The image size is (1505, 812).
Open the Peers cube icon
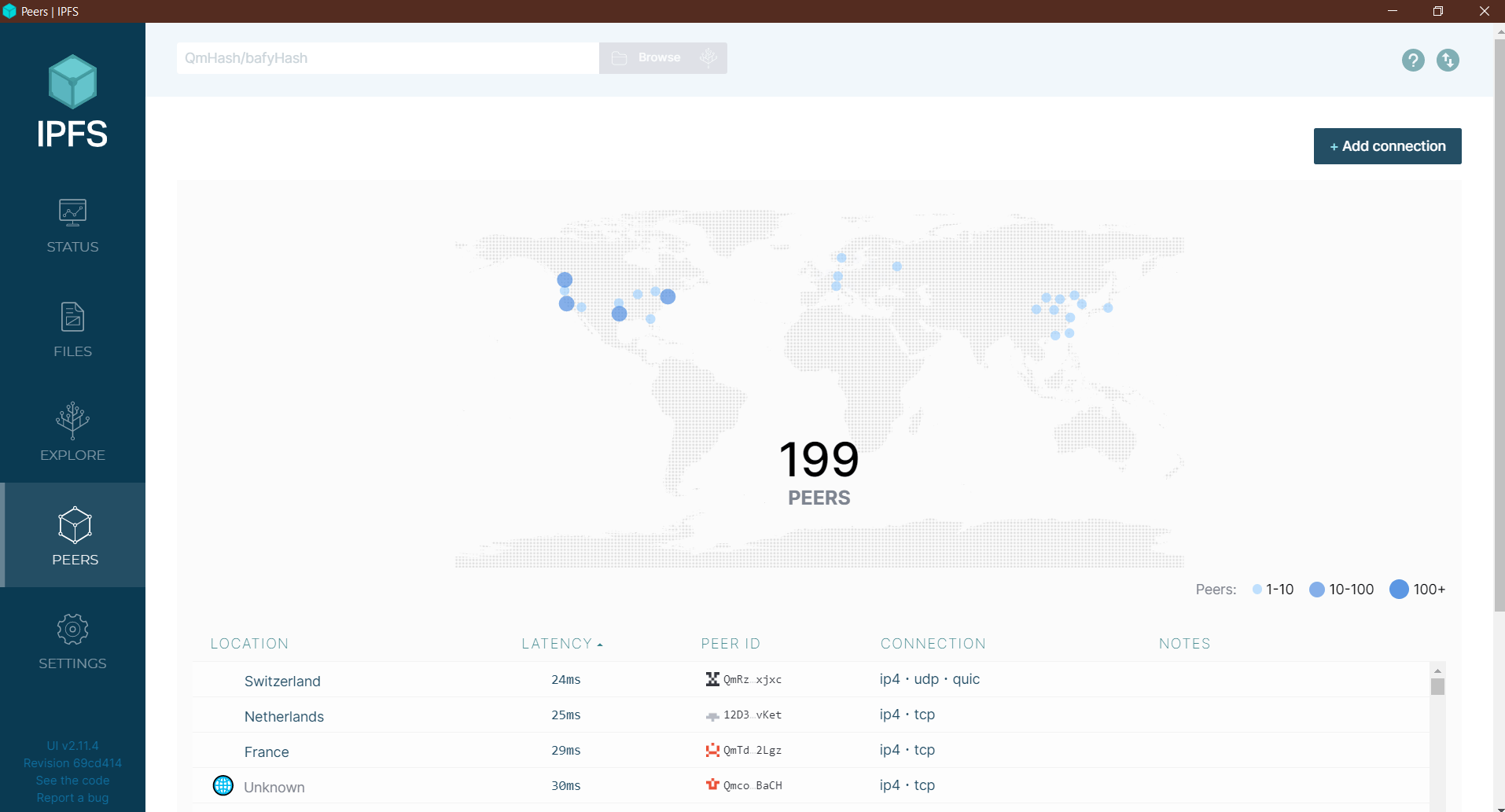click(x=75, y=525)
